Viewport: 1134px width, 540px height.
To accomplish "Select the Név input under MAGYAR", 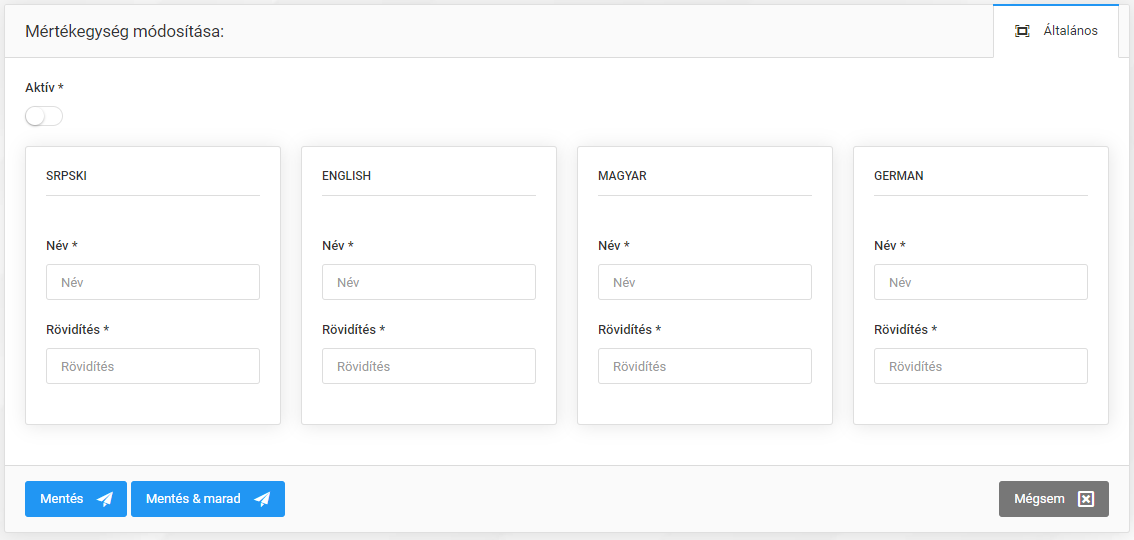I will pos(705,282).
